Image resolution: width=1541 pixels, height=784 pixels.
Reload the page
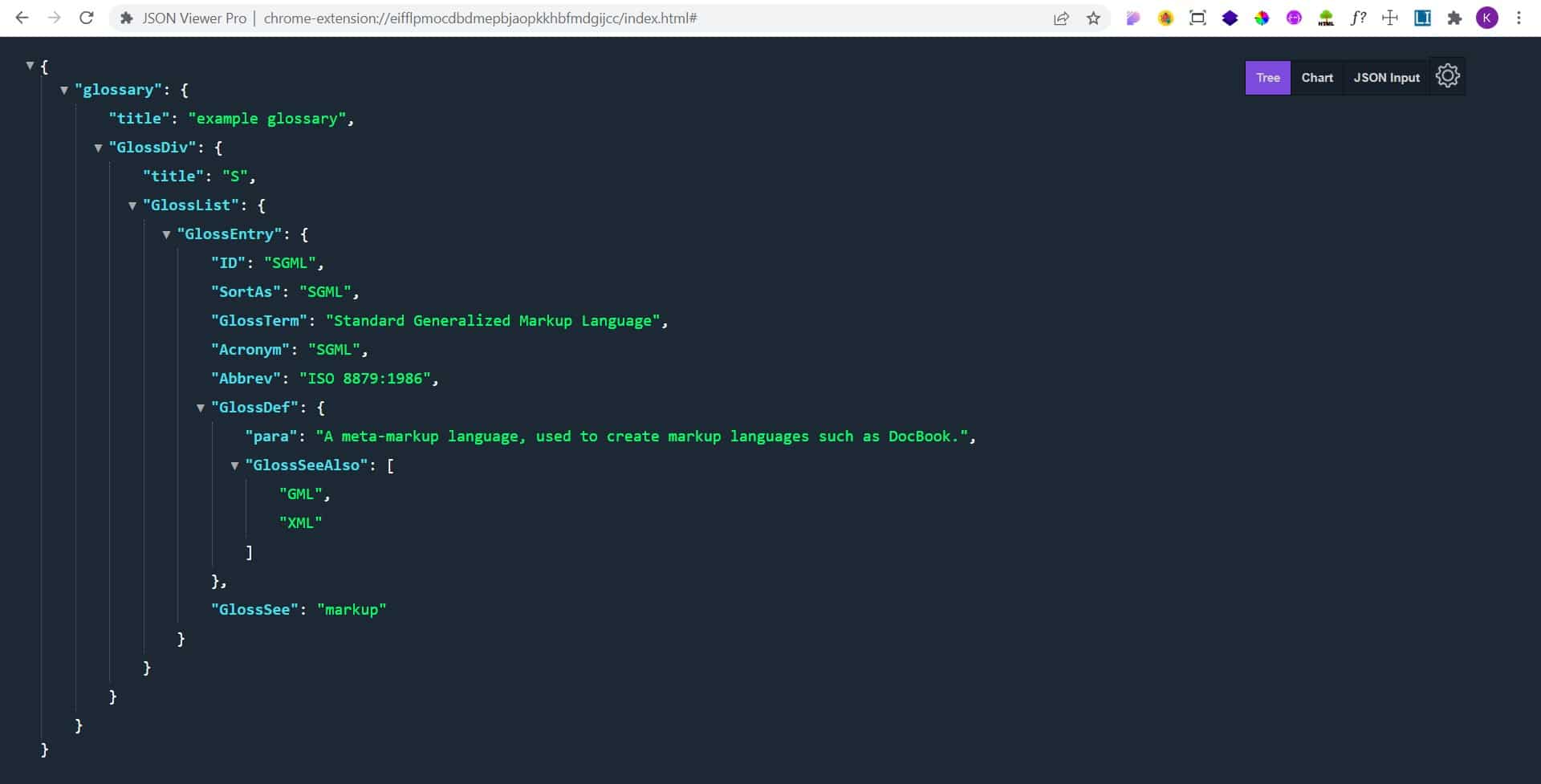coord(87,18)
